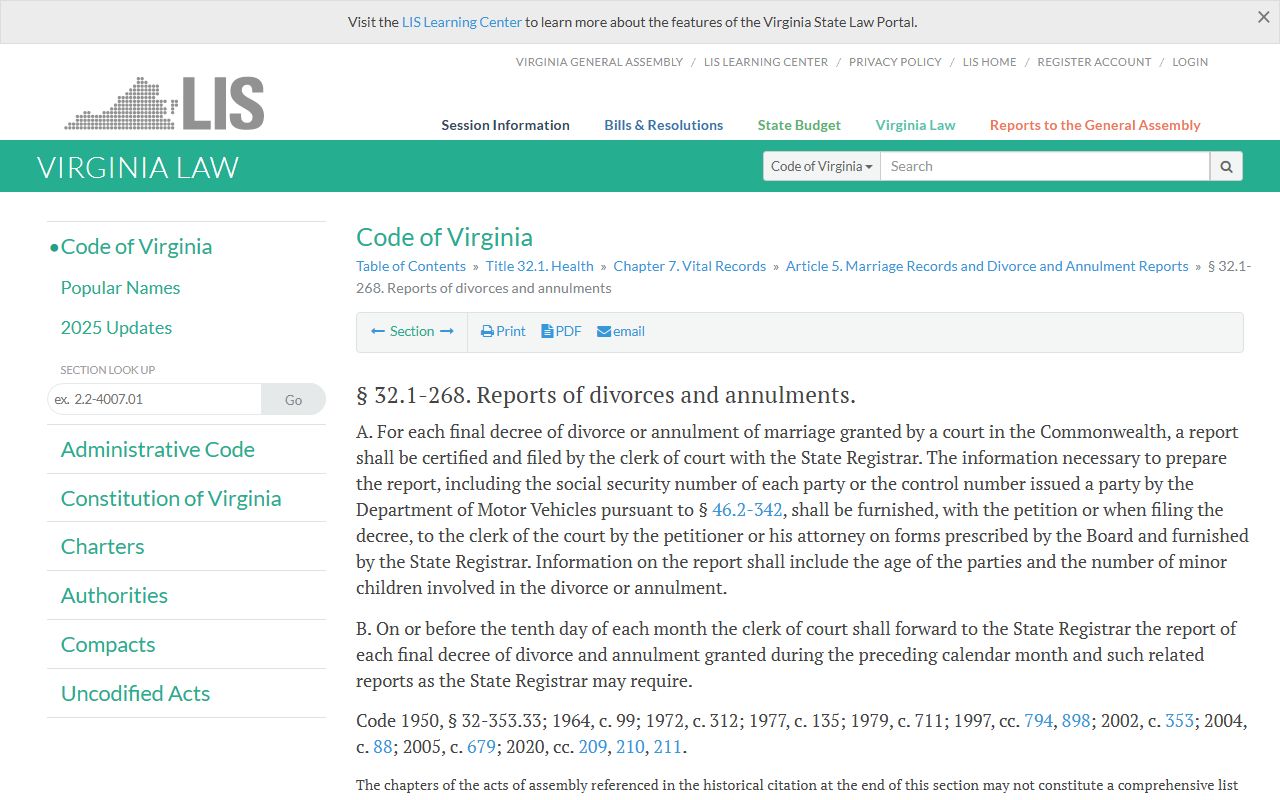This screenshot has width=1280, height=800.
Task: Open Authorities in sidebar
Action: pos(114,595)
